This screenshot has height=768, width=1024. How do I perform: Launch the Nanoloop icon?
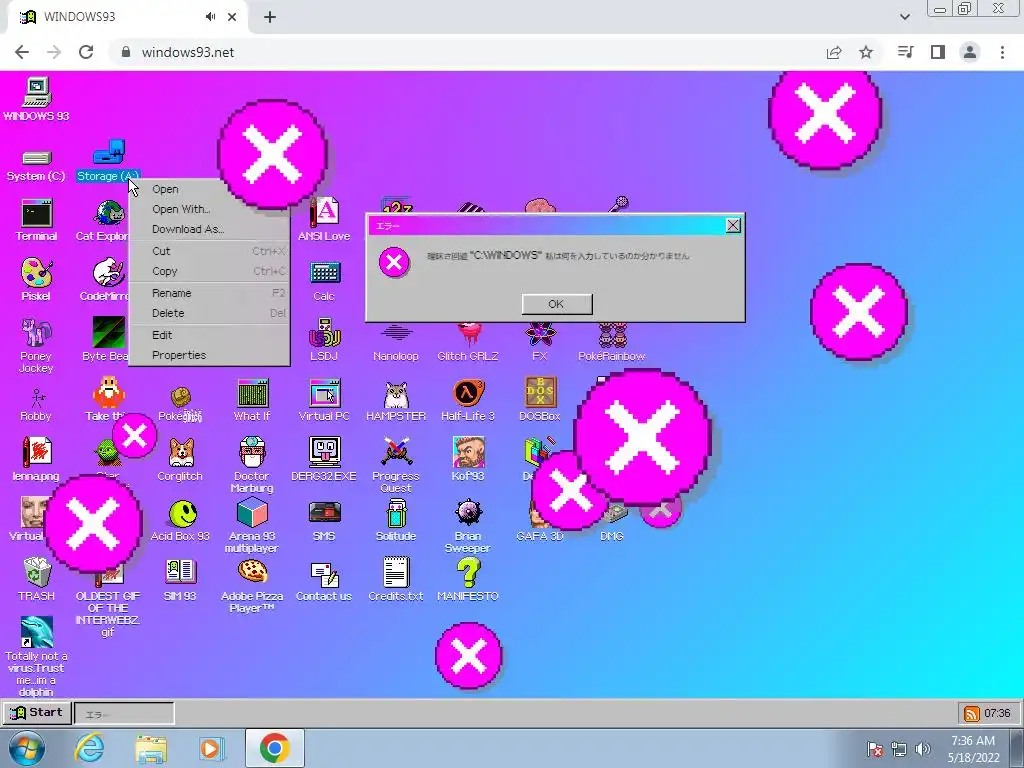tap(396, 333)
